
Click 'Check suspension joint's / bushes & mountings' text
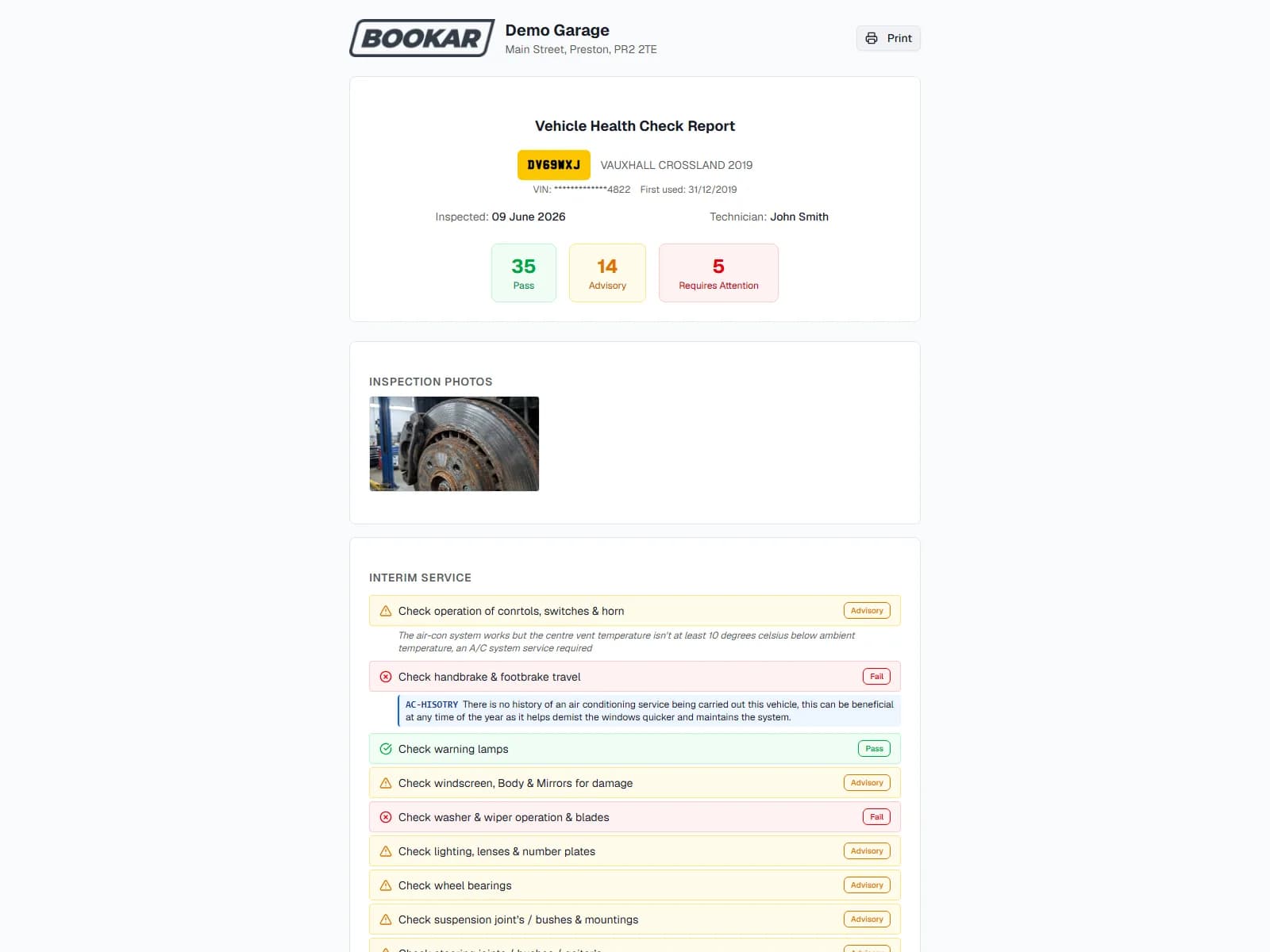(518, 919)
